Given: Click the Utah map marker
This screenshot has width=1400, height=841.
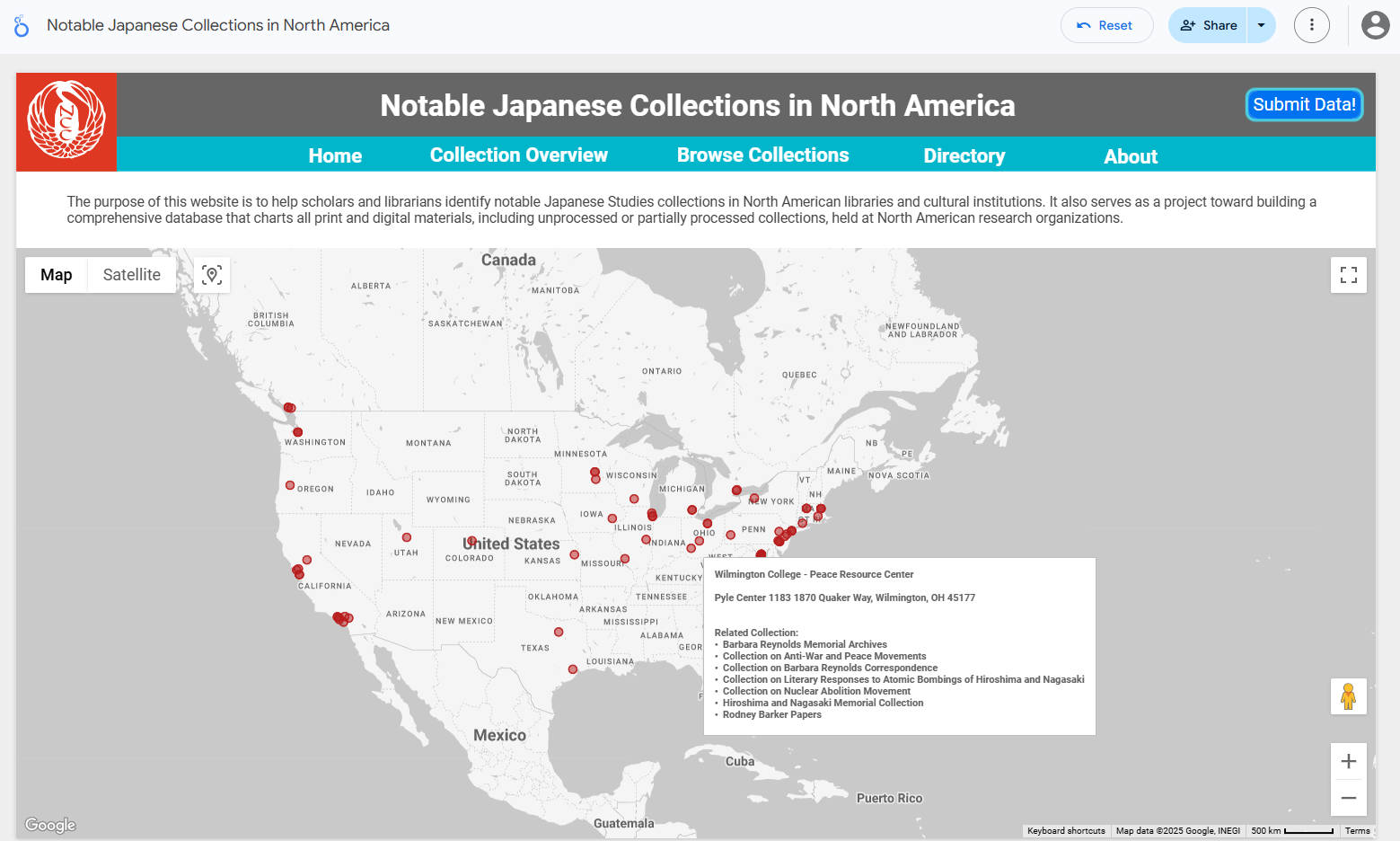Looking at the screenshot, I should 407,537.
